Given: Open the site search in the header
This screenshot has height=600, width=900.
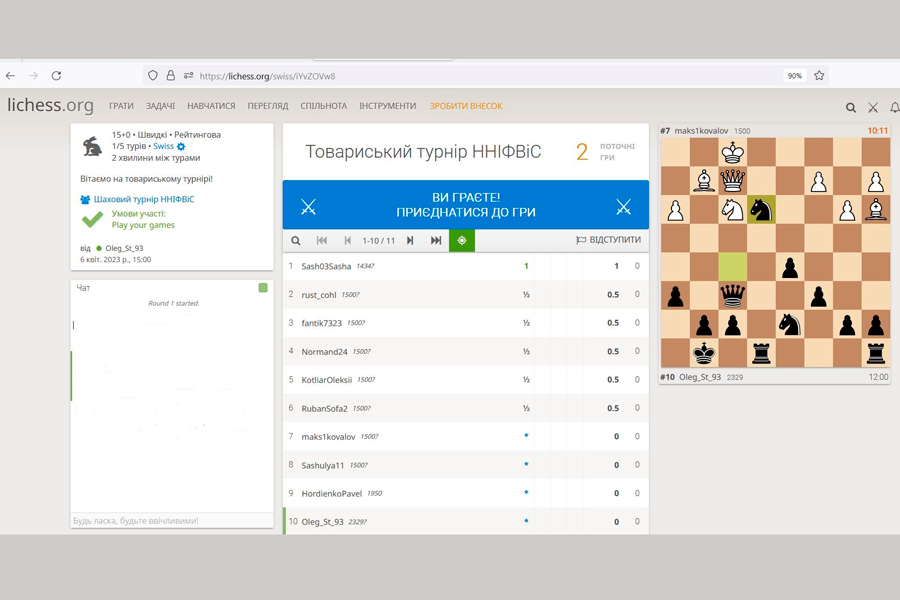Looking at the screenshot, I should click(851, 107).
